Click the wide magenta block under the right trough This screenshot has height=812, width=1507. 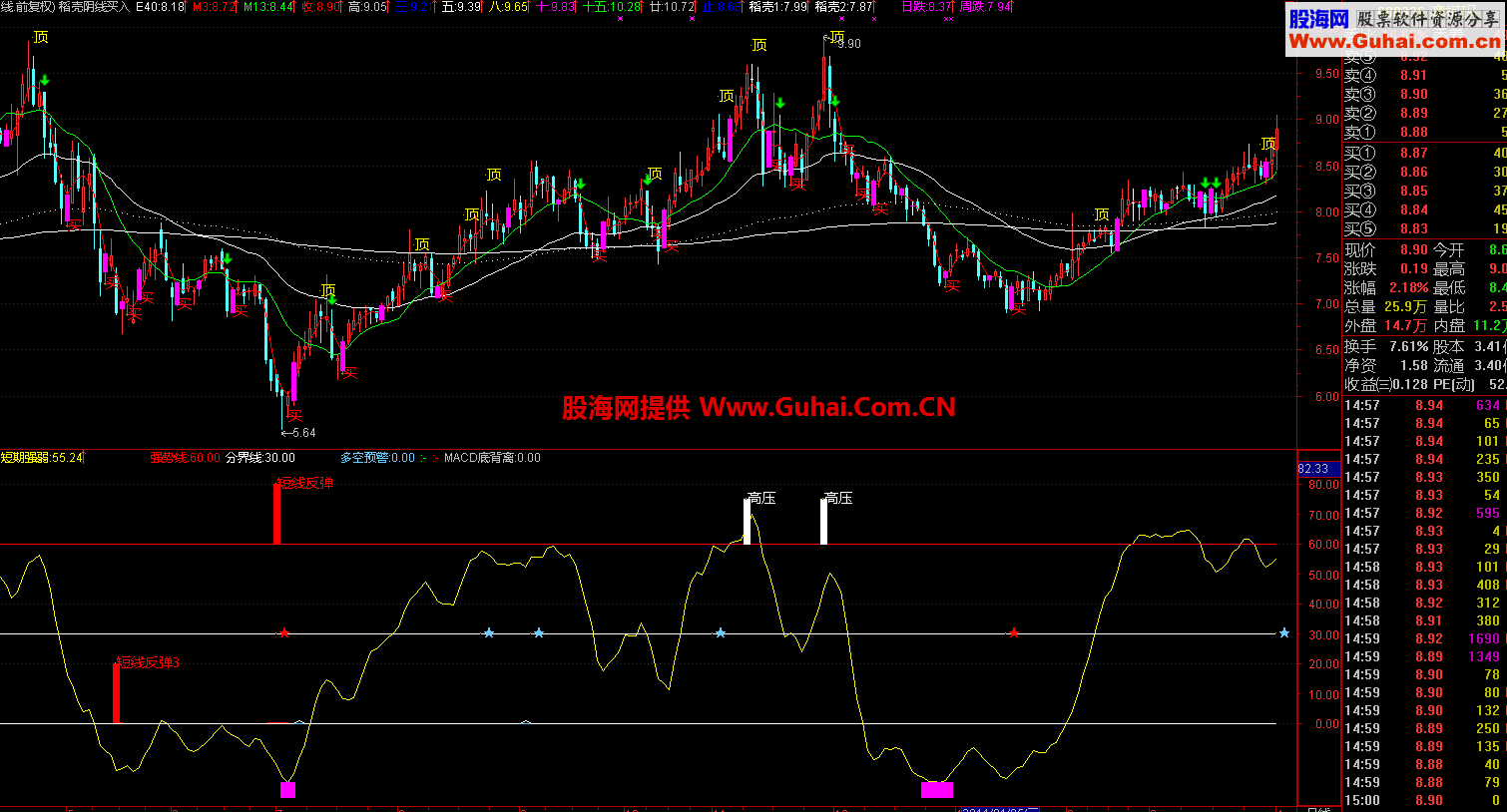click(937, 790)
